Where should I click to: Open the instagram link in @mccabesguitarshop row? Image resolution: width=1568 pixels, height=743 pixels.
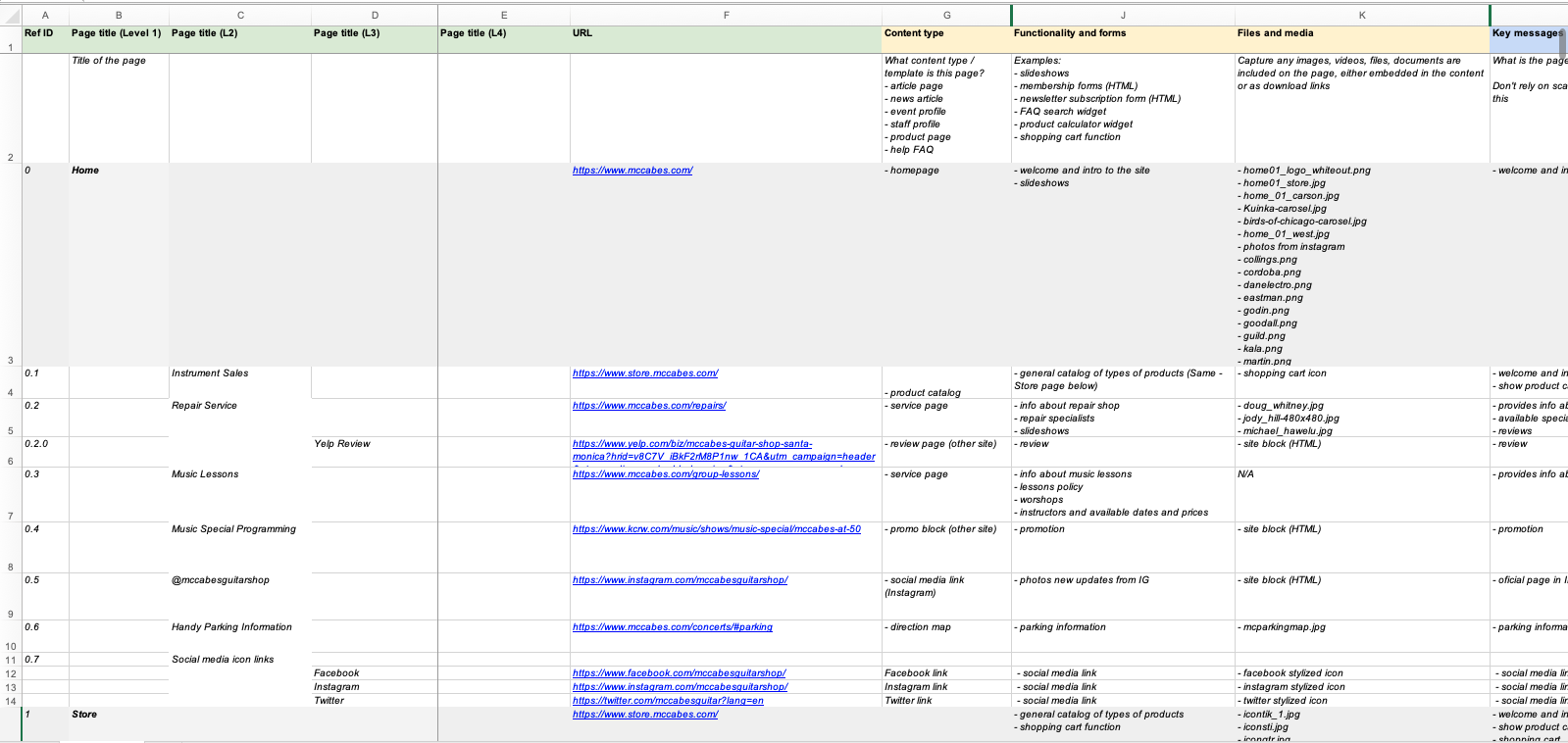coord(680,580)
